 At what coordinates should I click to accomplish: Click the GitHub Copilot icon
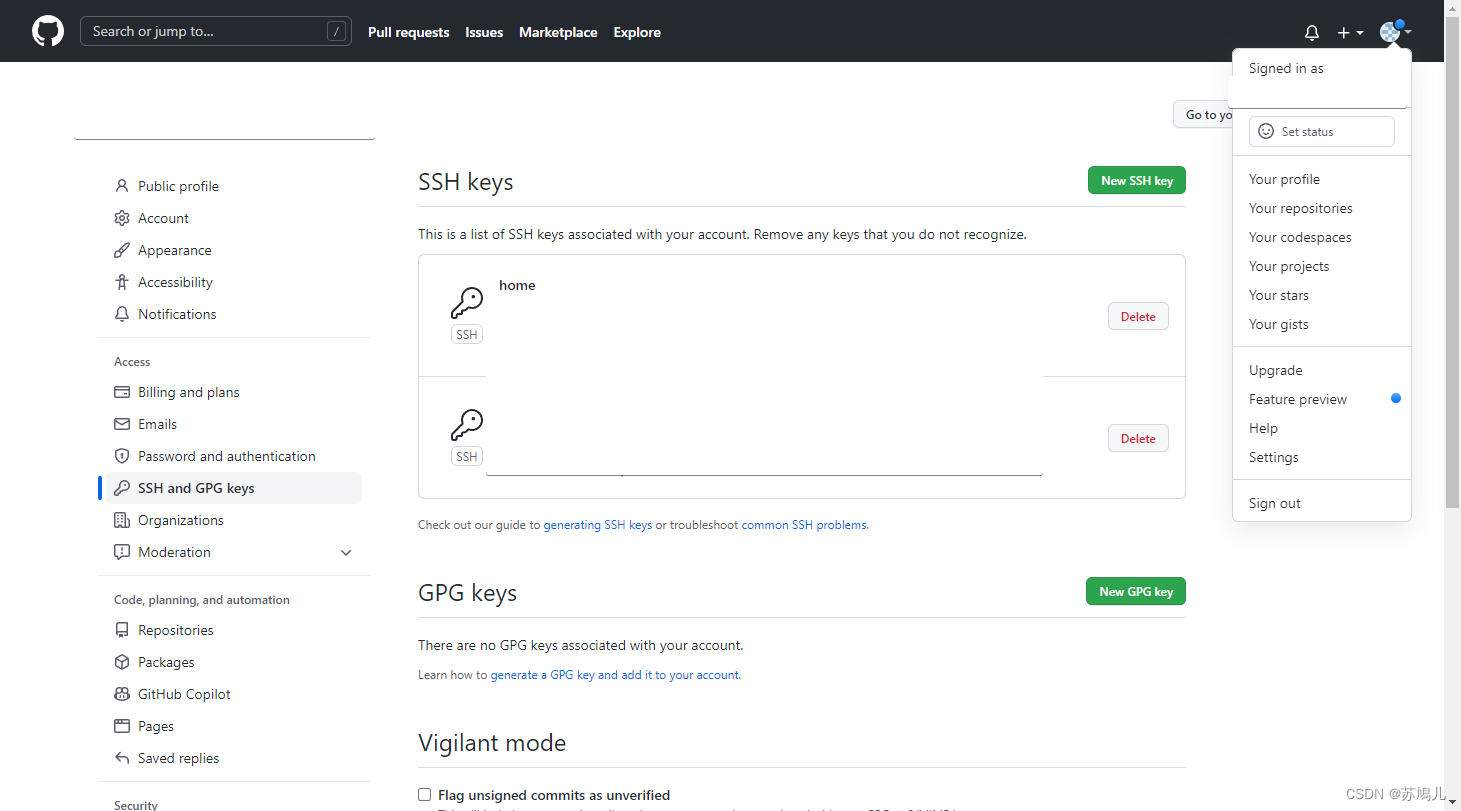(x=122, y=694)
